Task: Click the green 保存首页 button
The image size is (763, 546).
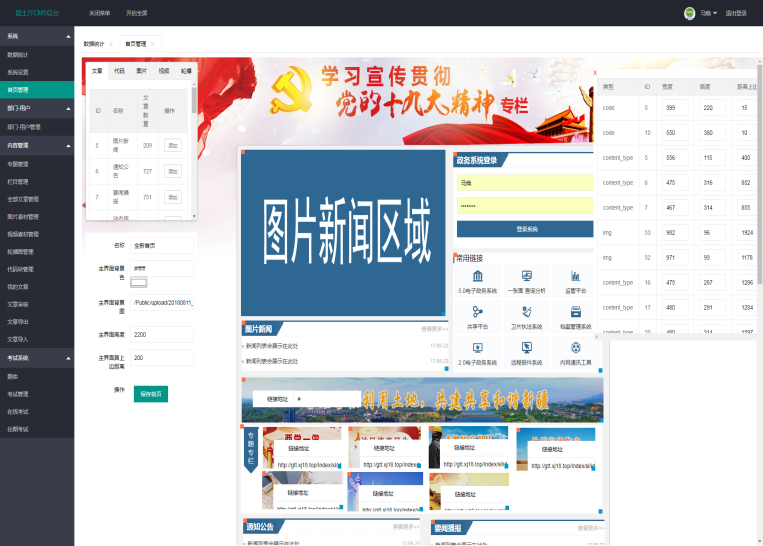Action: (x=151, y=394)
